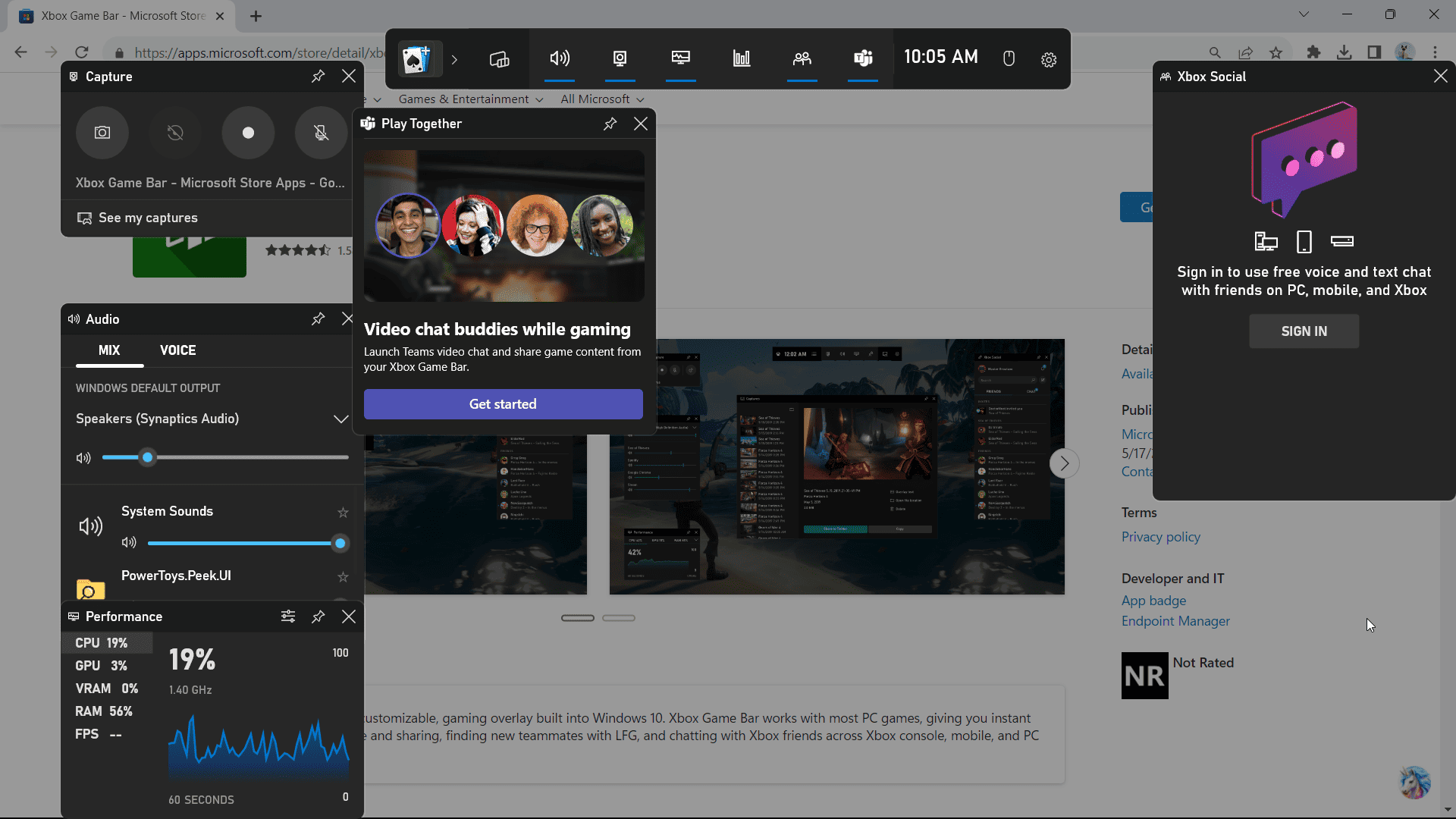Pin the Capture widget
Image resolution: width=1456 pixels, height=819 pixels.
point(318,77)
